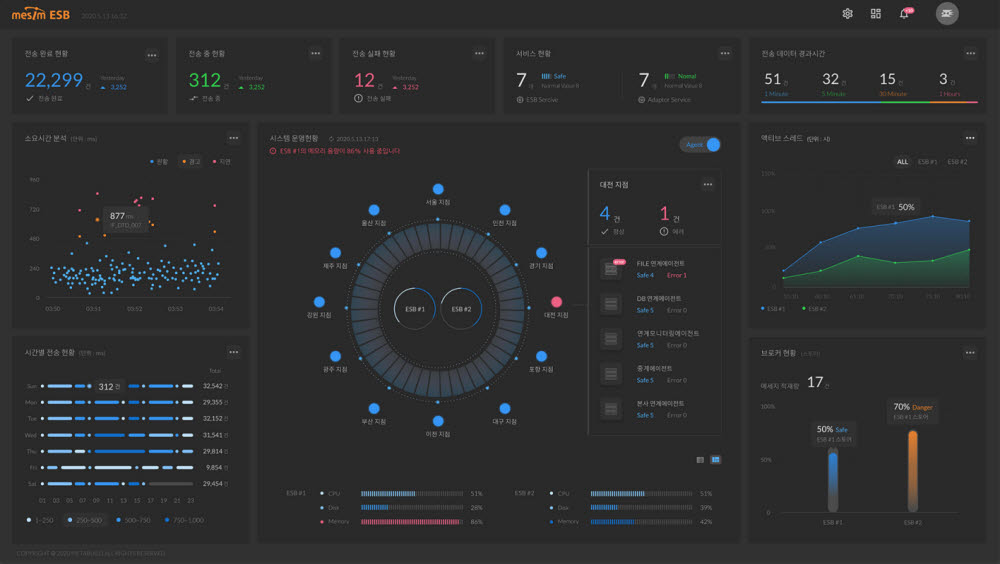
Task: Open more options on 액티브 스레드 panel
Action: tap(970, 138)
